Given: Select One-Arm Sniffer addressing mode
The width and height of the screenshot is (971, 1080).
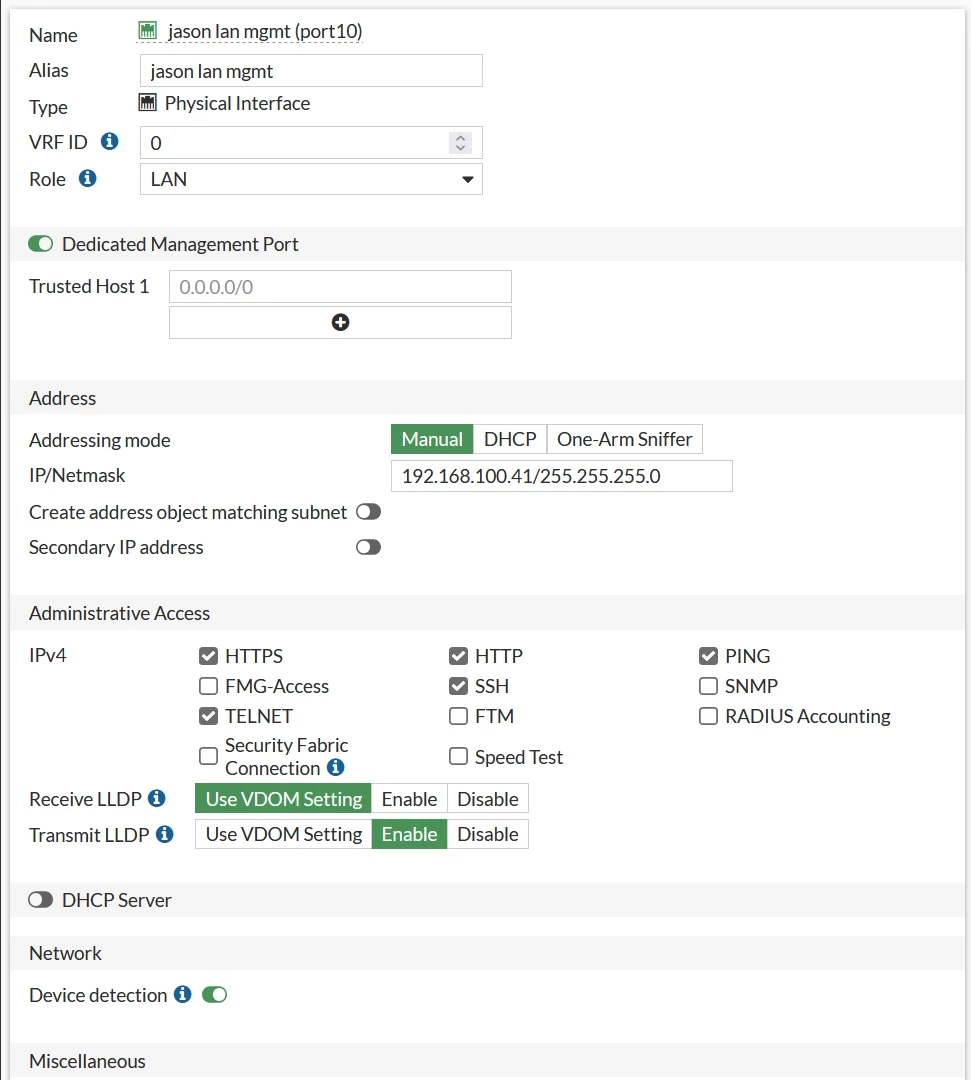Looking at the screenshot, I should (624, 439).
